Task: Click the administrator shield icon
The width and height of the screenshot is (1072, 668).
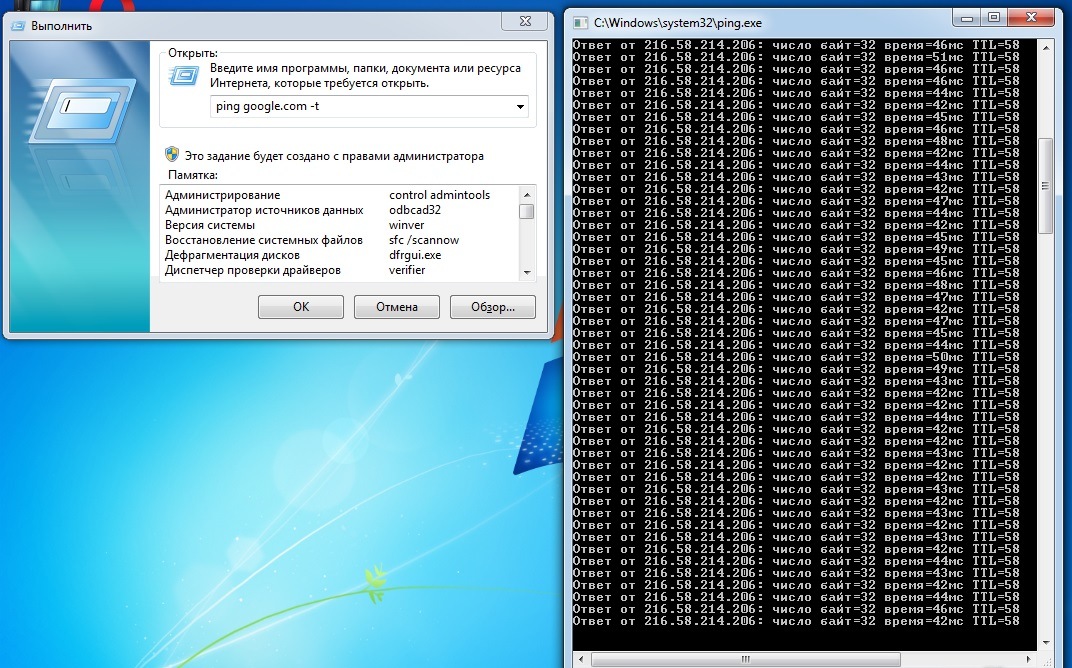Action: (172, 155)
